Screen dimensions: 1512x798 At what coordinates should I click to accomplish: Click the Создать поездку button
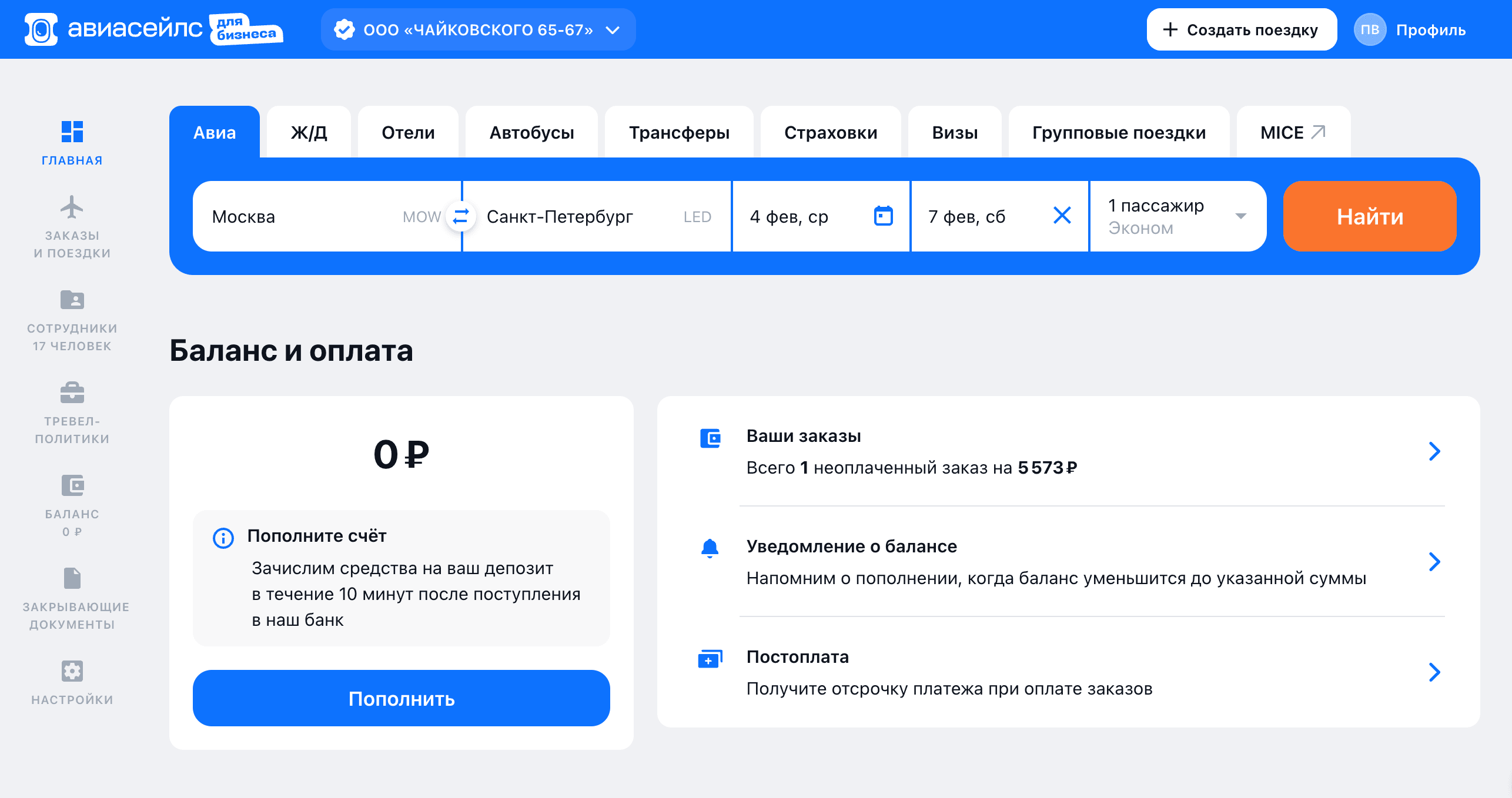[1242, 29]
